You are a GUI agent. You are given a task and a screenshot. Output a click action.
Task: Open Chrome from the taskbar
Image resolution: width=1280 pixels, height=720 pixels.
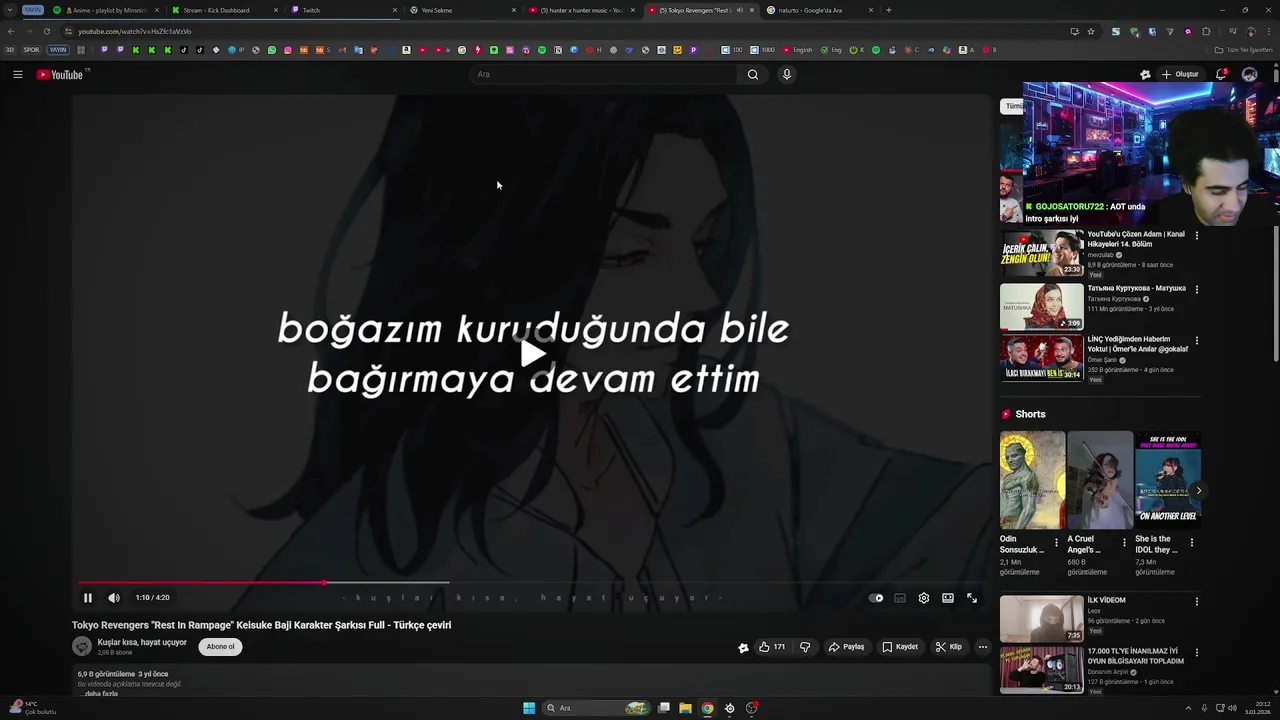[707, 708]
